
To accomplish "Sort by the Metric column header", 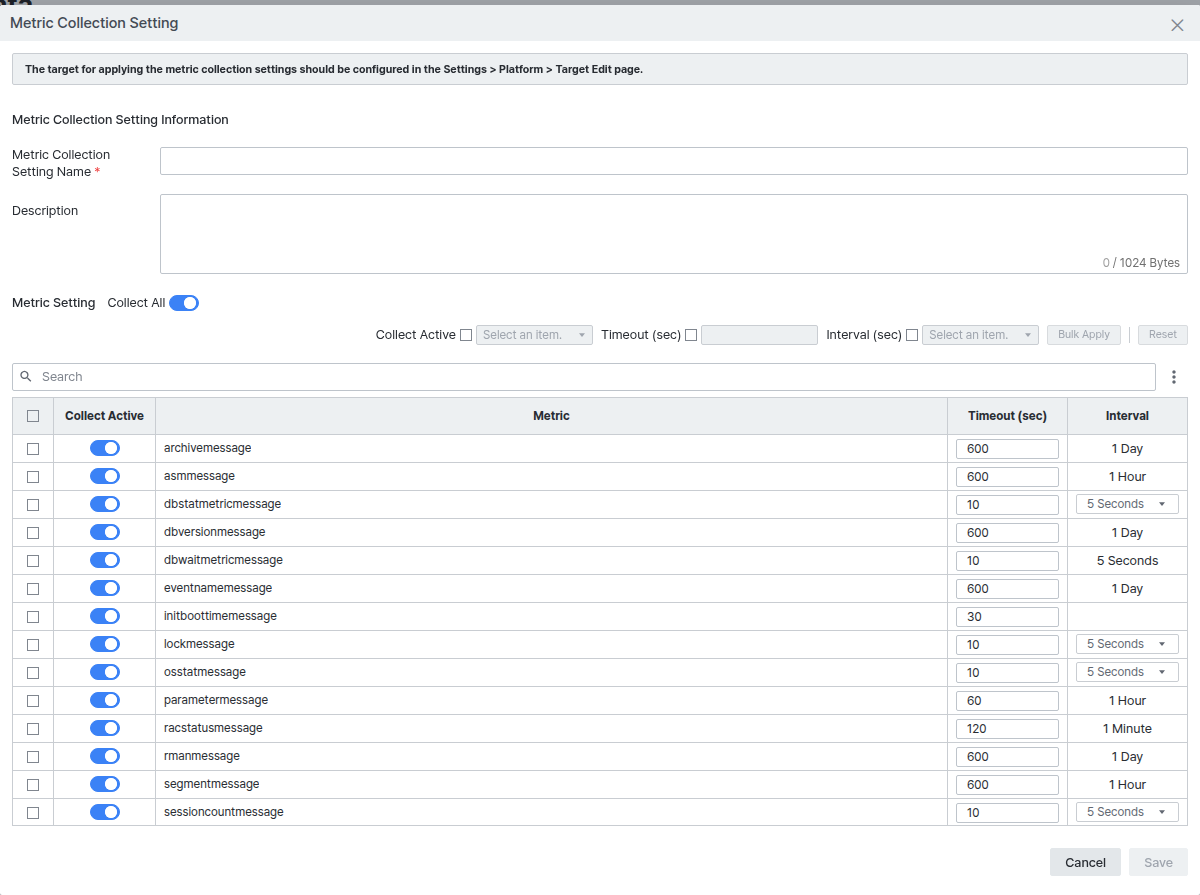I will point(551,416).
